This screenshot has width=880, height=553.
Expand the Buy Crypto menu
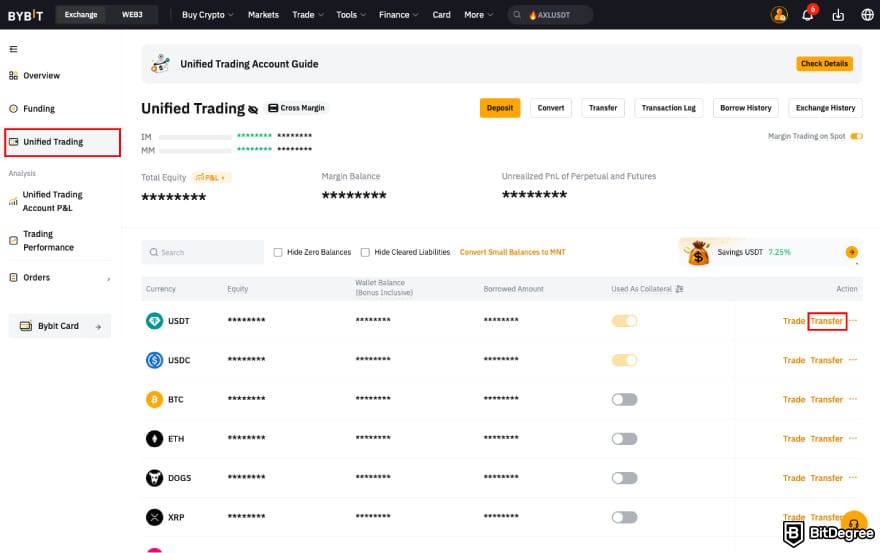coord(207,15)
